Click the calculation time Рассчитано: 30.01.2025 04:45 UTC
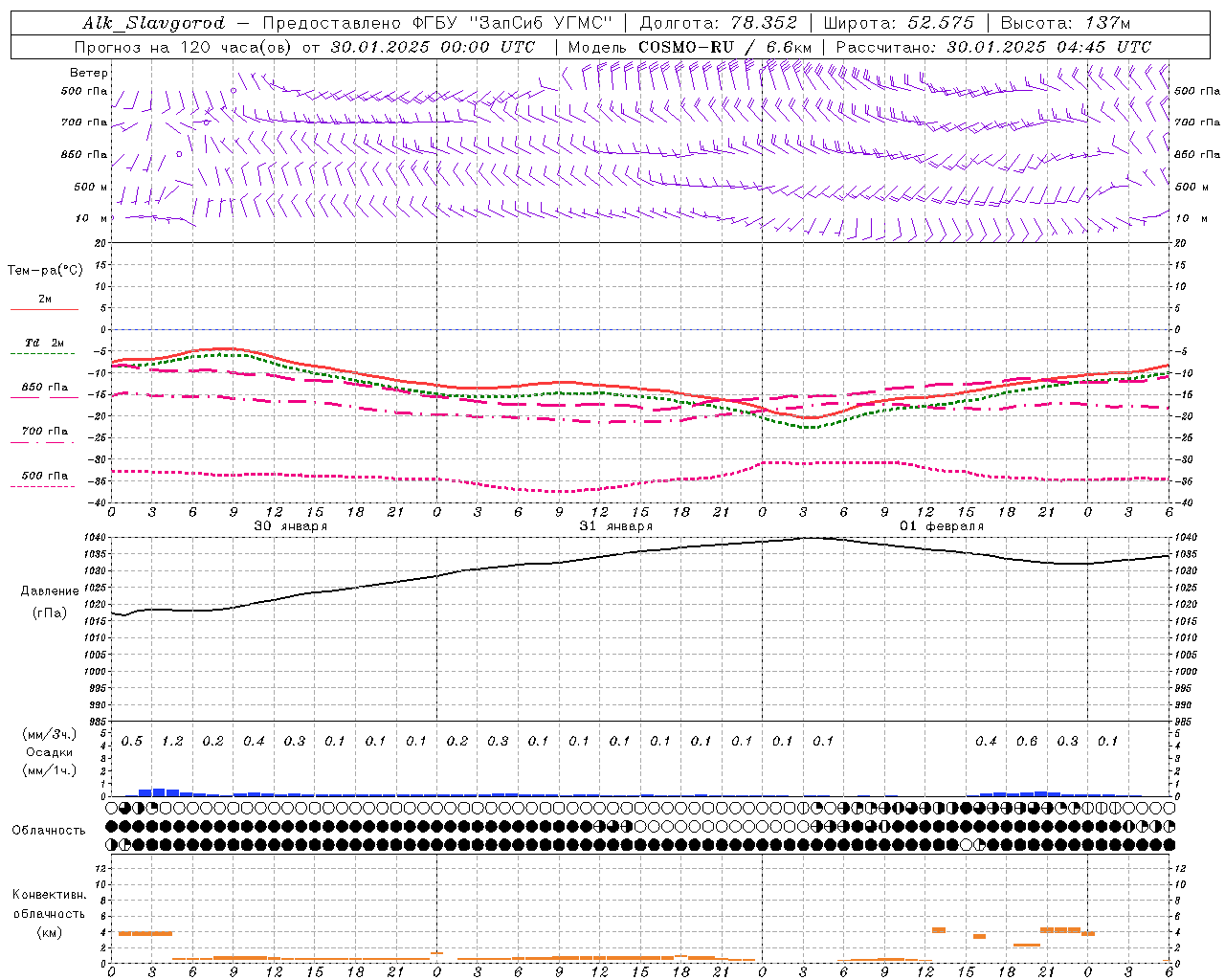1225x980 pixels. tap(994, 47)
